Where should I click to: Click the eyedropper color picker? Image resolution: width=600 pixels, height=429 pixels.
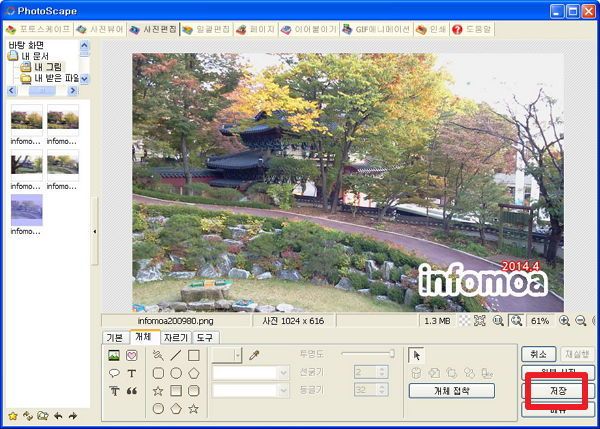pos(254,356)
